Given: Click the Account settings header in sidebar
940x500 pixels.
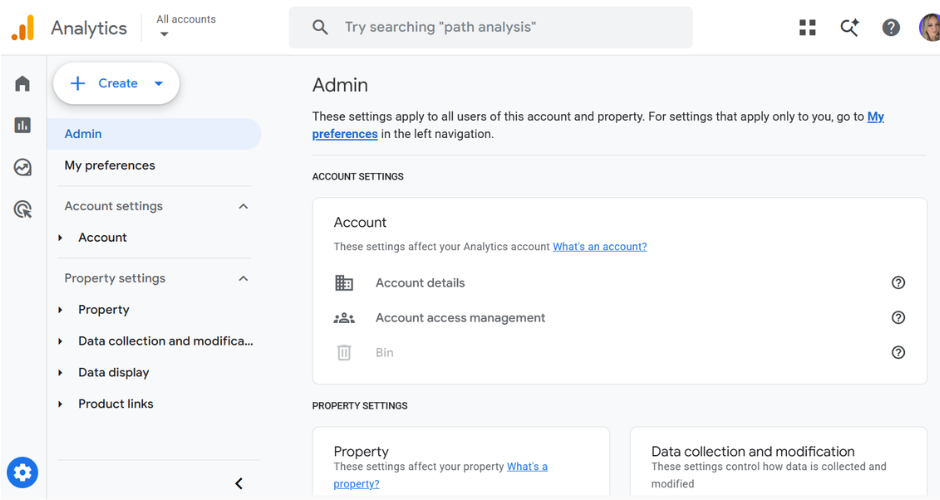Looking at the screenshot, I should pos(114,206).
